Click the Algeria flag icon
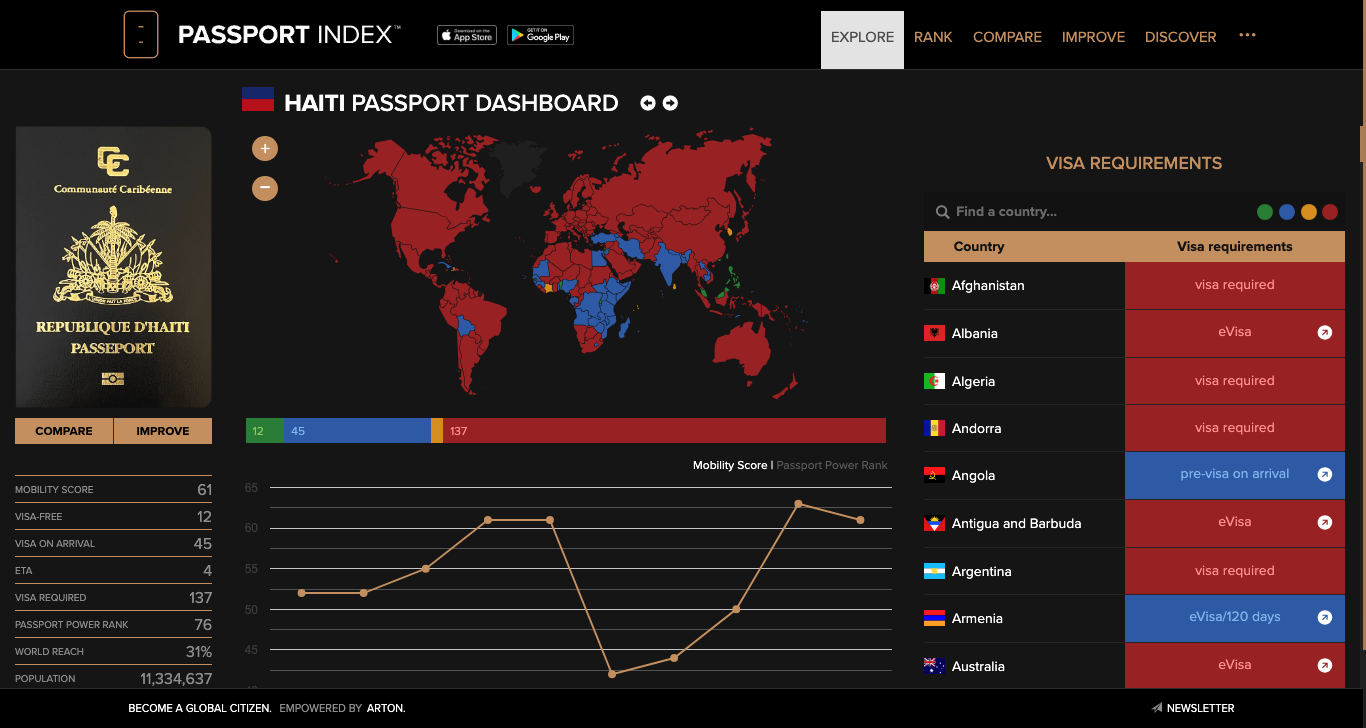Screen dimensions: 1366x728 pyautogui.click(x=935, y=381)
